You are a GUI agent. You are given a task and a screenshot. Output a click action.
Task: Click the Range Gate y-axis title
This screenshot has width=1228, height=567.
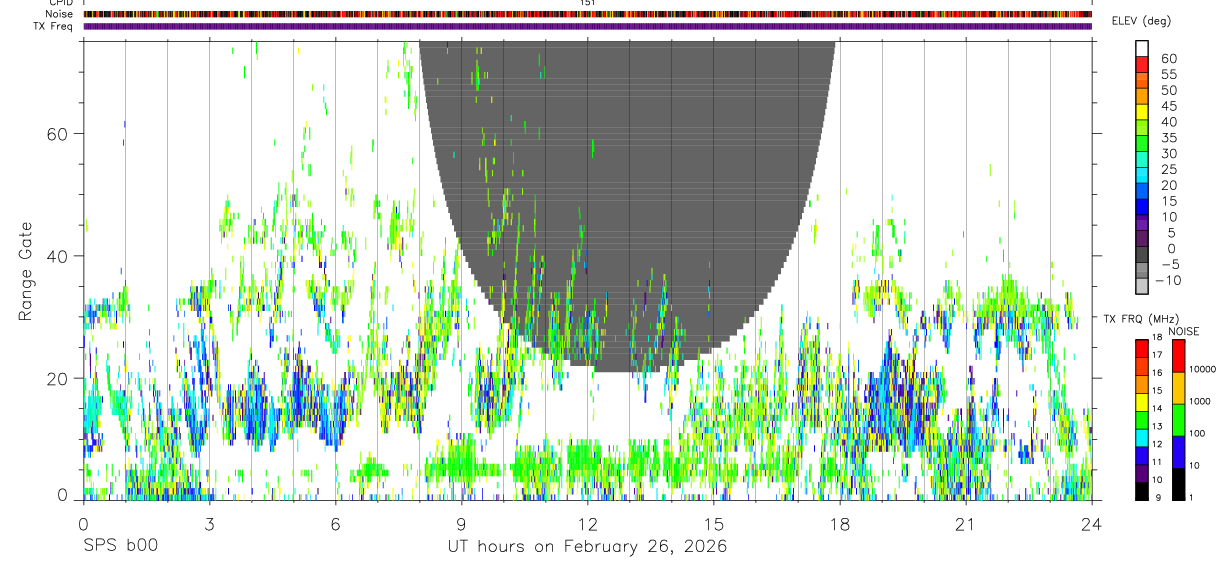pos(27,271)
